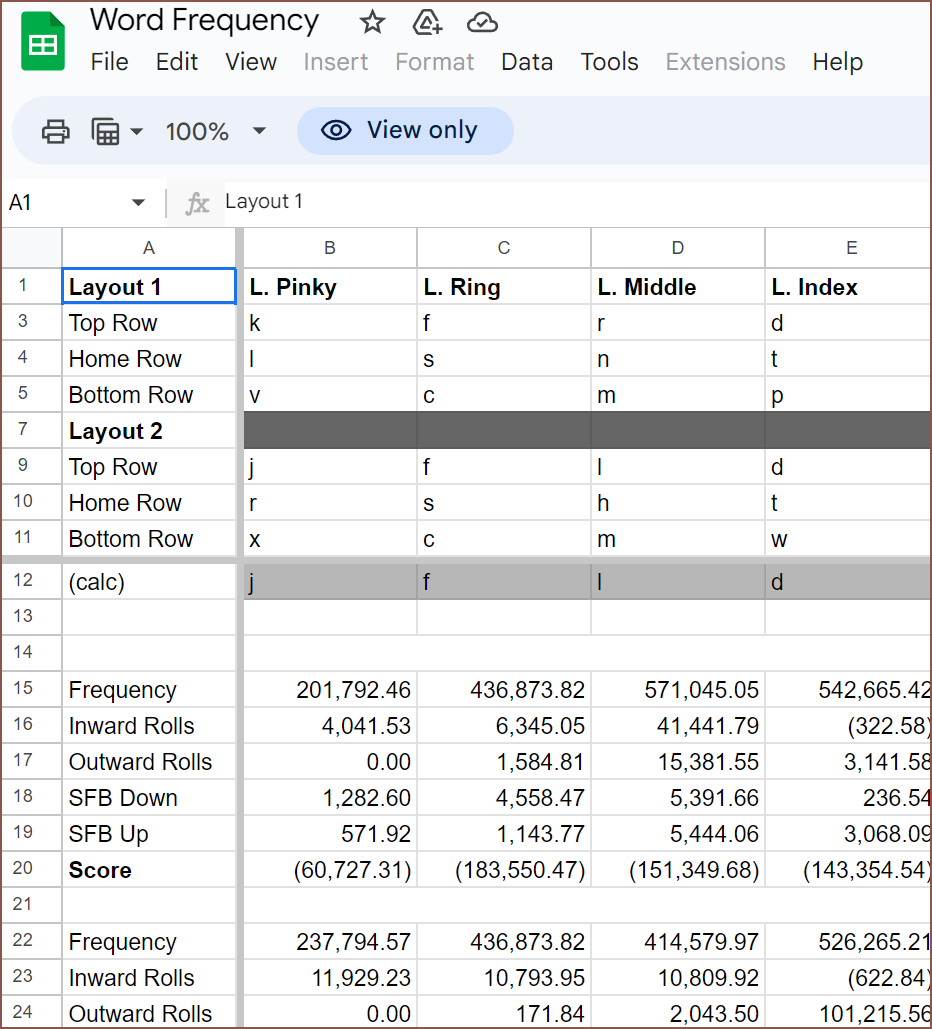Open the filter views table icon
932x1029 pixels.
[105, 131]
